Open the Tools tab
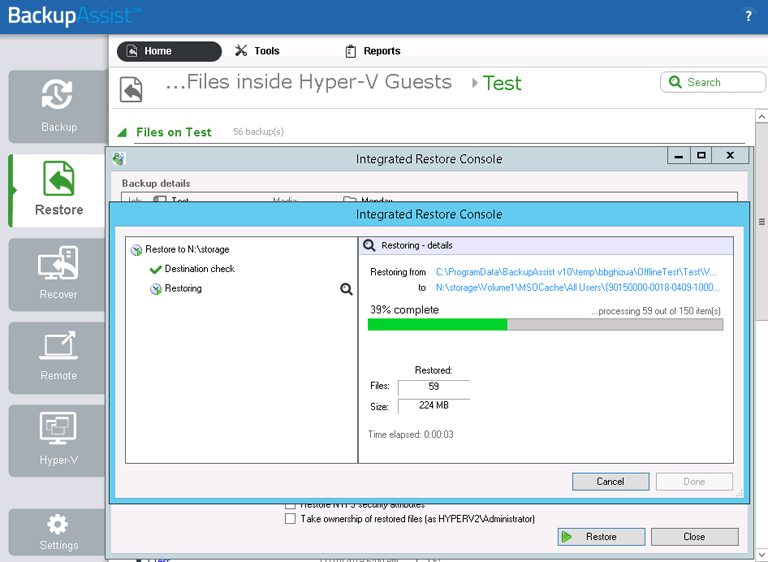The image size is (768, 562). pyautogui.click(x=257, y=51)
